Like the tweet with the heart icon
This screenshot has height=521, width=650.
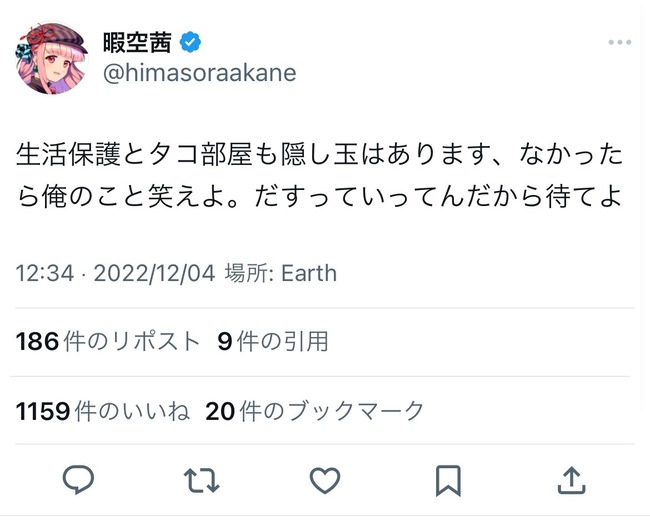click(x=324, y=481)
